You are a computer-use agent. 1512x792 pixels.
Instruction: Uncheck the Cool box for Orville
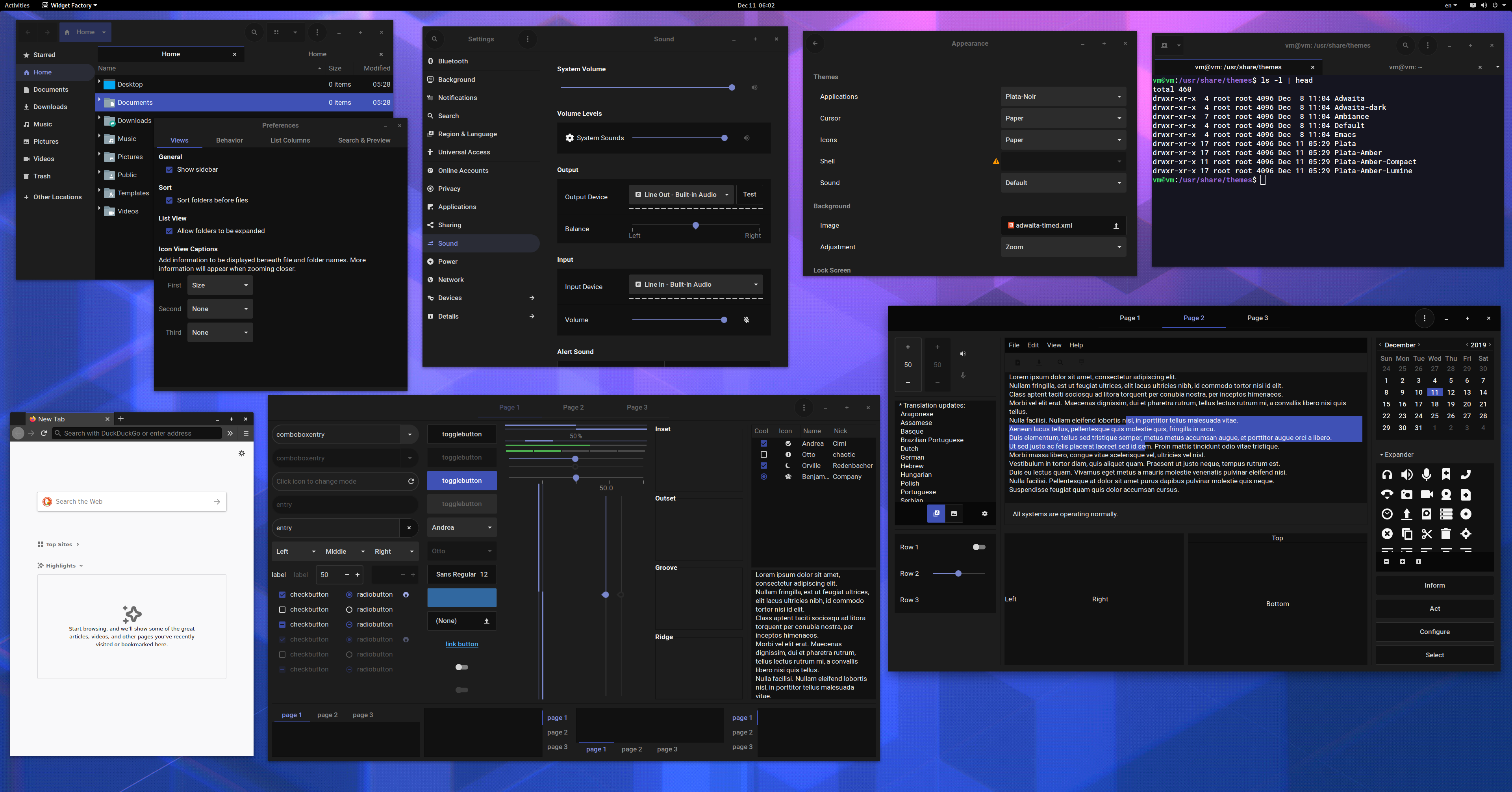(x=763, y=466)
